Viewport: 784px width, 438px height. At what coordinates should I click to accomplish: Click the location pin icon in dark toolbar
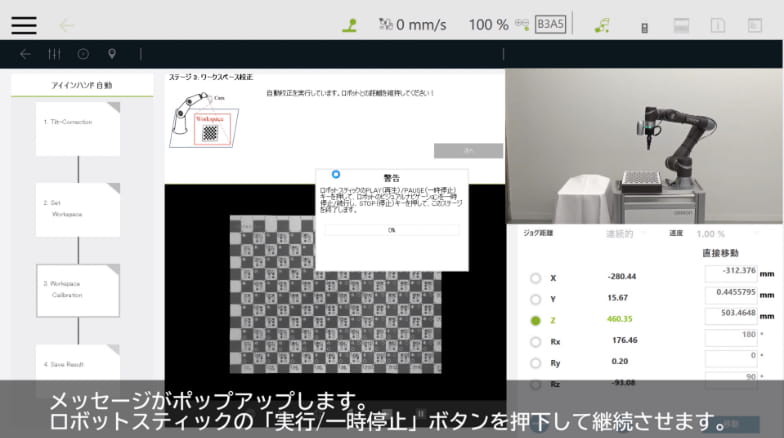[112, 54]
